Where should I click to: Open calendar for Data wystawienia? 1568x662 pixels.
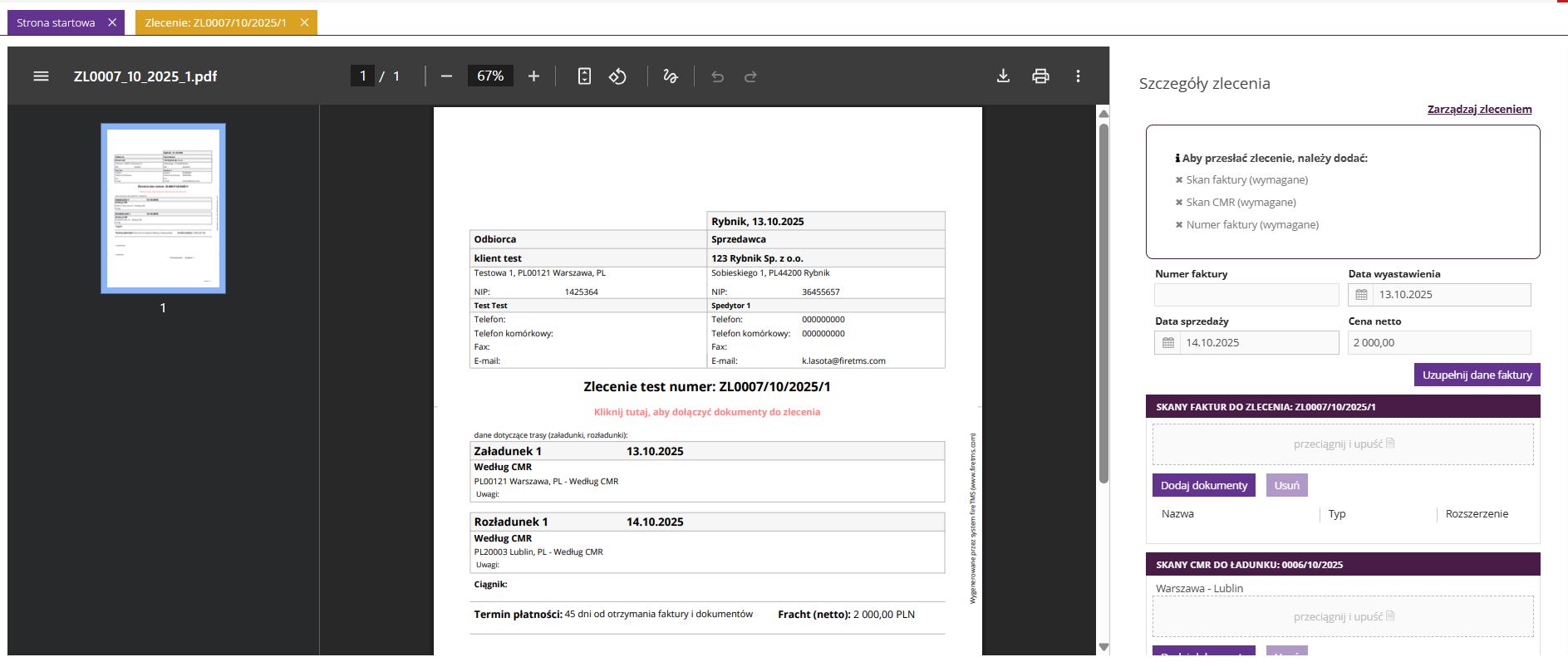1361,295
